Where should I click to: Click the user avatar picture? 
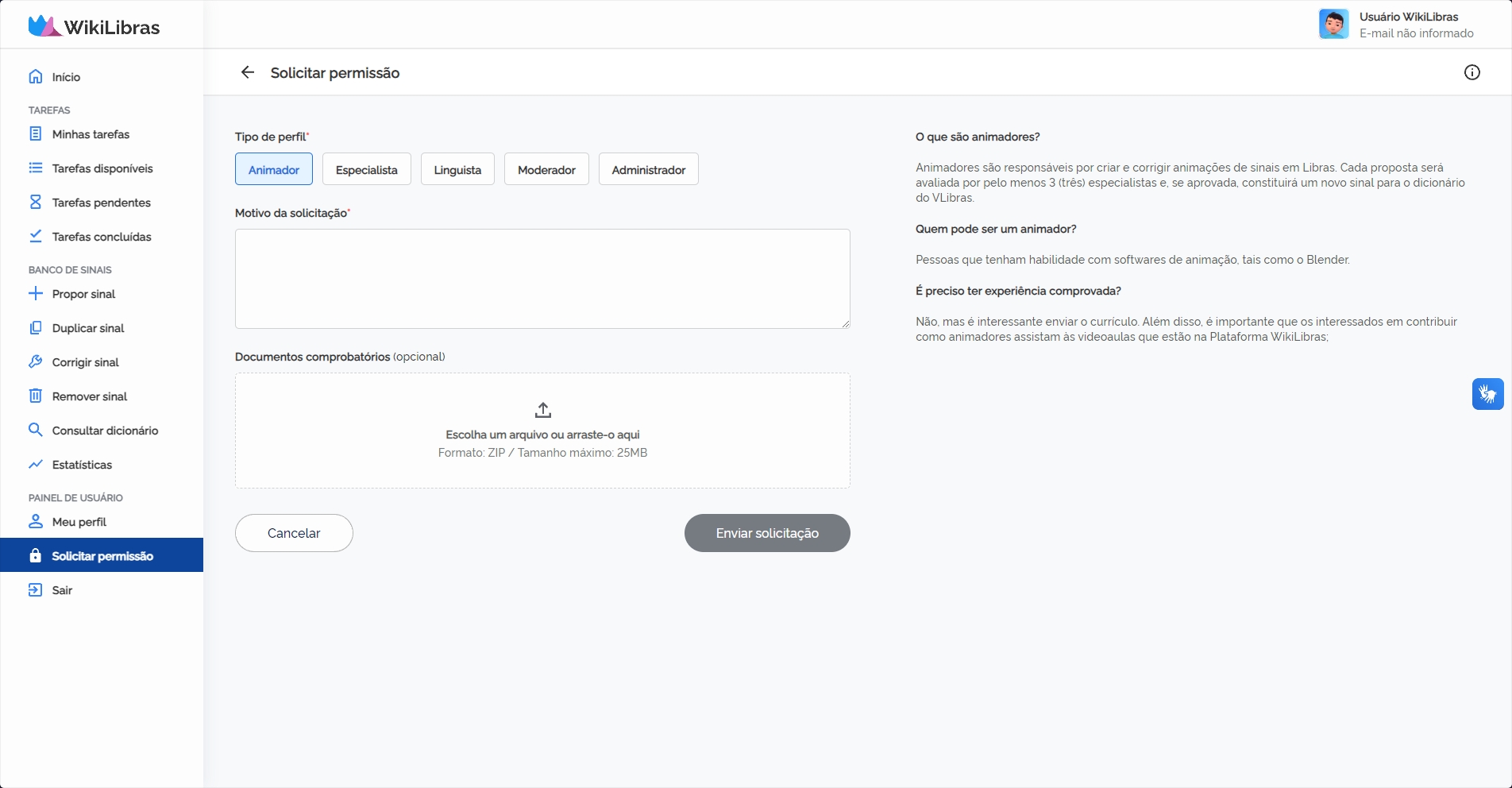click(x=1333, y=24)
